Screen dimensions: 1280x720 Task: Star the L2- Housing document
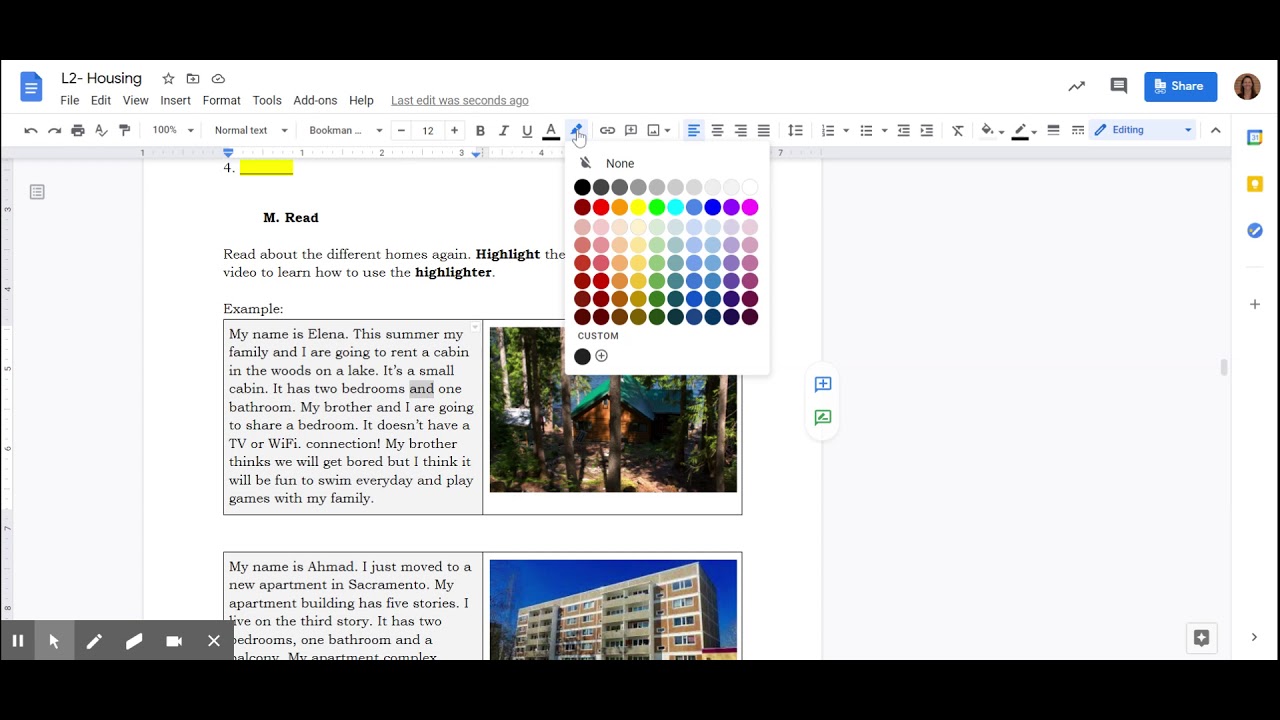(x=168, y=79)
